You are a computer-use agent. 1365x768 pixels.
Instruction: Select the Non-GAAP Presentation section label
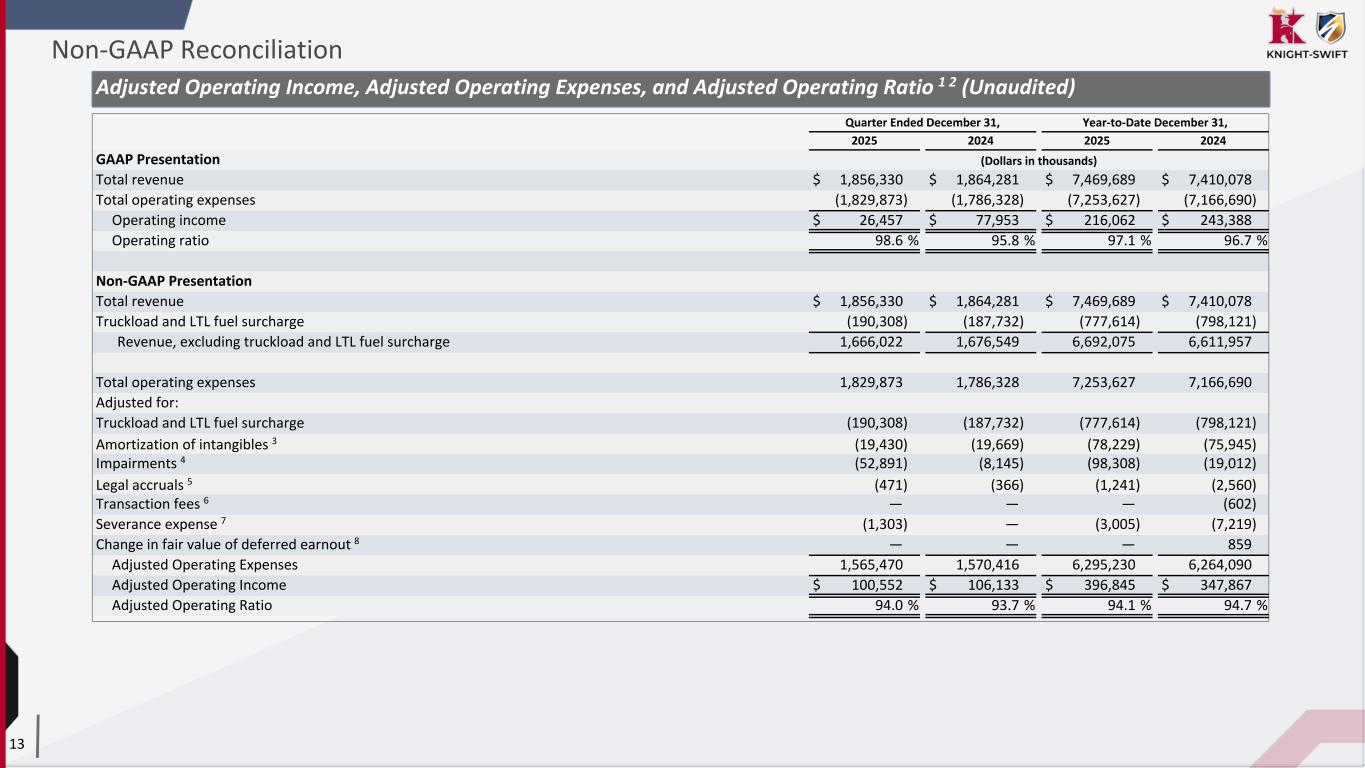173,281
